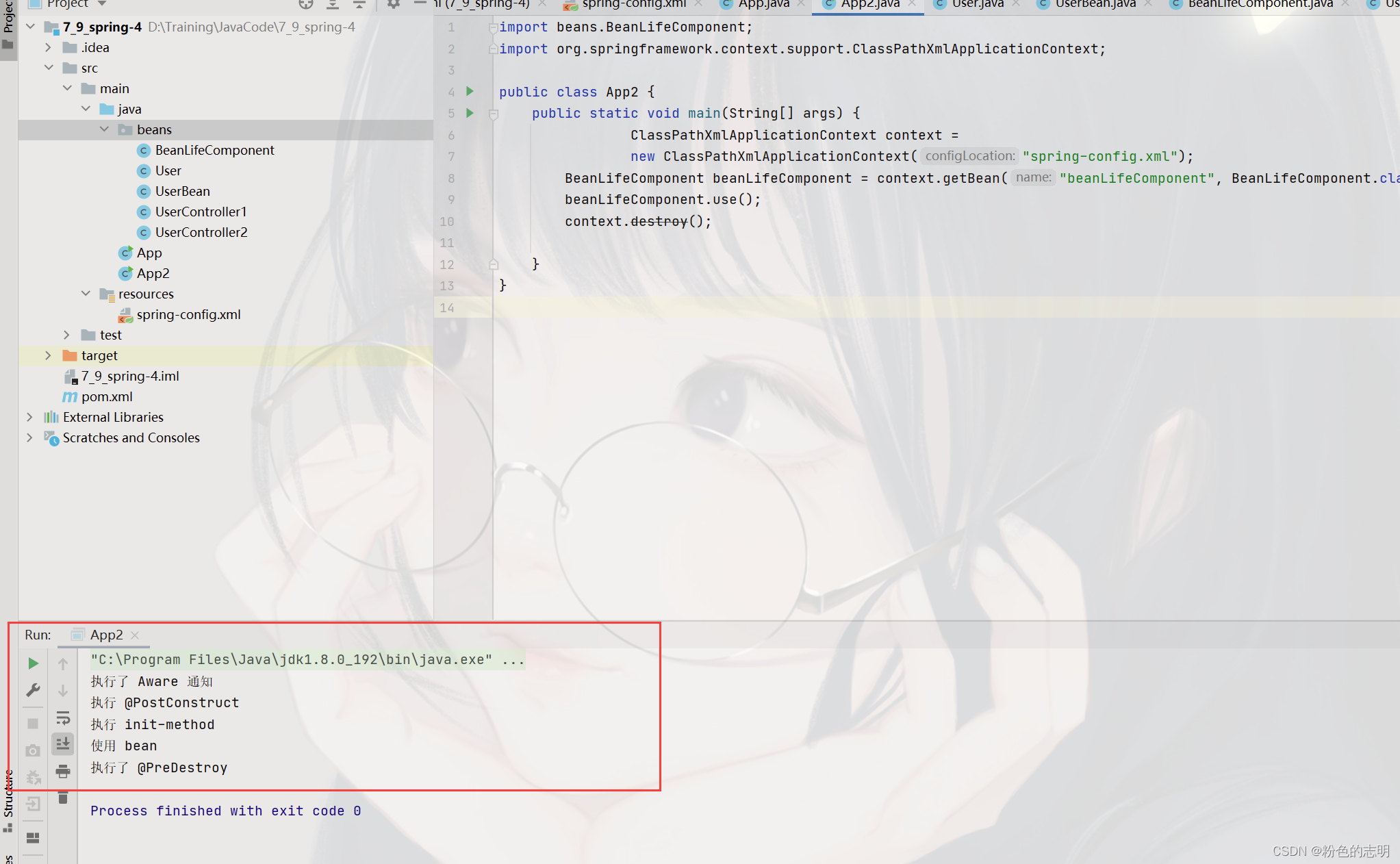Screen dimensions: 1400x864
Task: Select App class in project tree
Action: [x=149, y=253]
